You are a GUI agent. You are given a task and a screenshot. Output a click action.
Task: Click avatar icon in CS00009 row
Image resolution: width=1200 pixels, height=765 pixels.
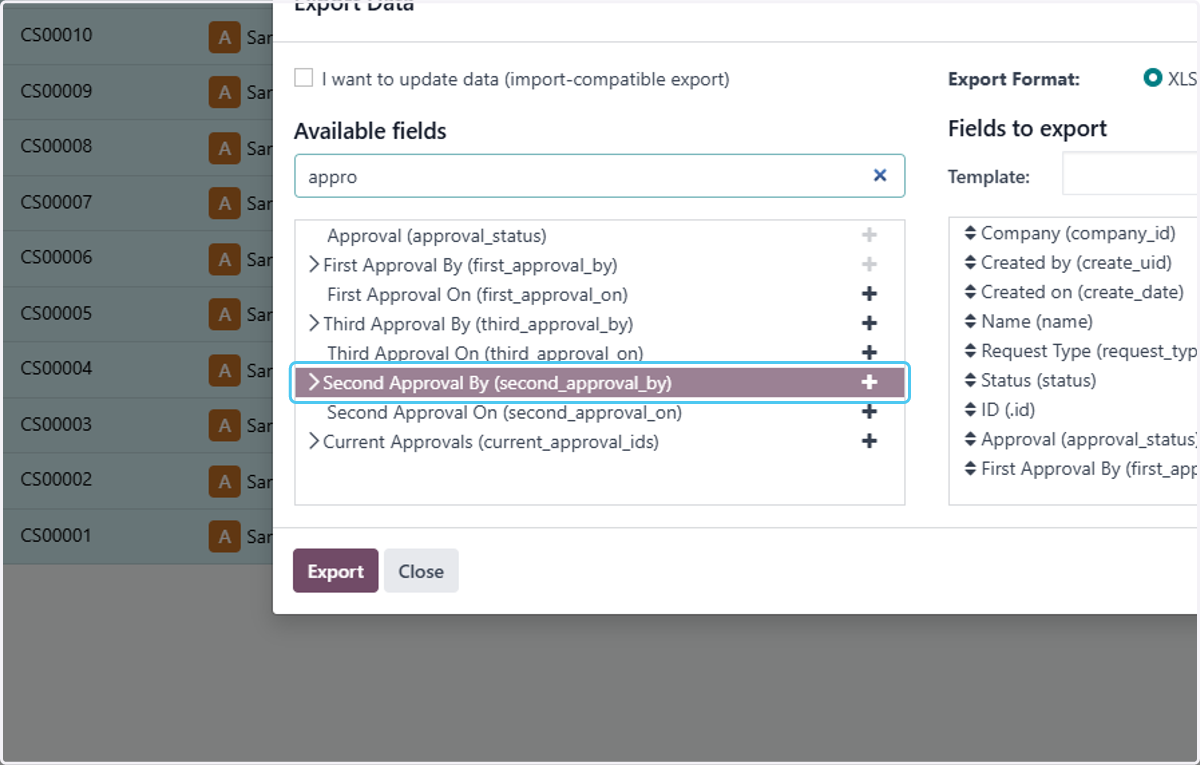coord(224,92)
